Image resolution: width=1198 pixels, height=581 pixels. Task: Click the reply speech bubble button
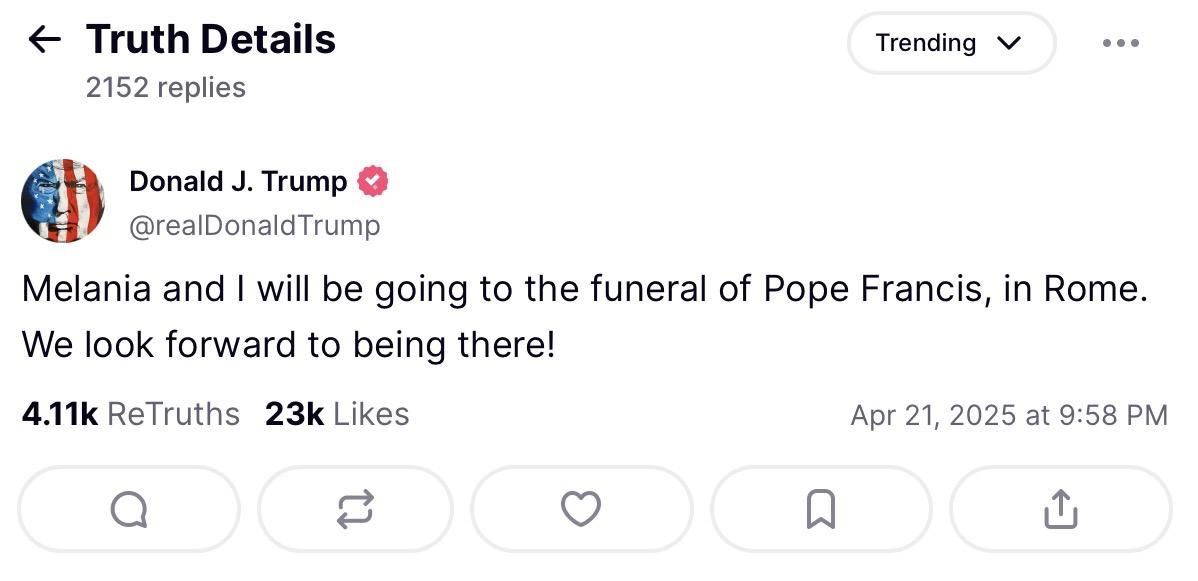pyautogui.click(x=128, y=509)
